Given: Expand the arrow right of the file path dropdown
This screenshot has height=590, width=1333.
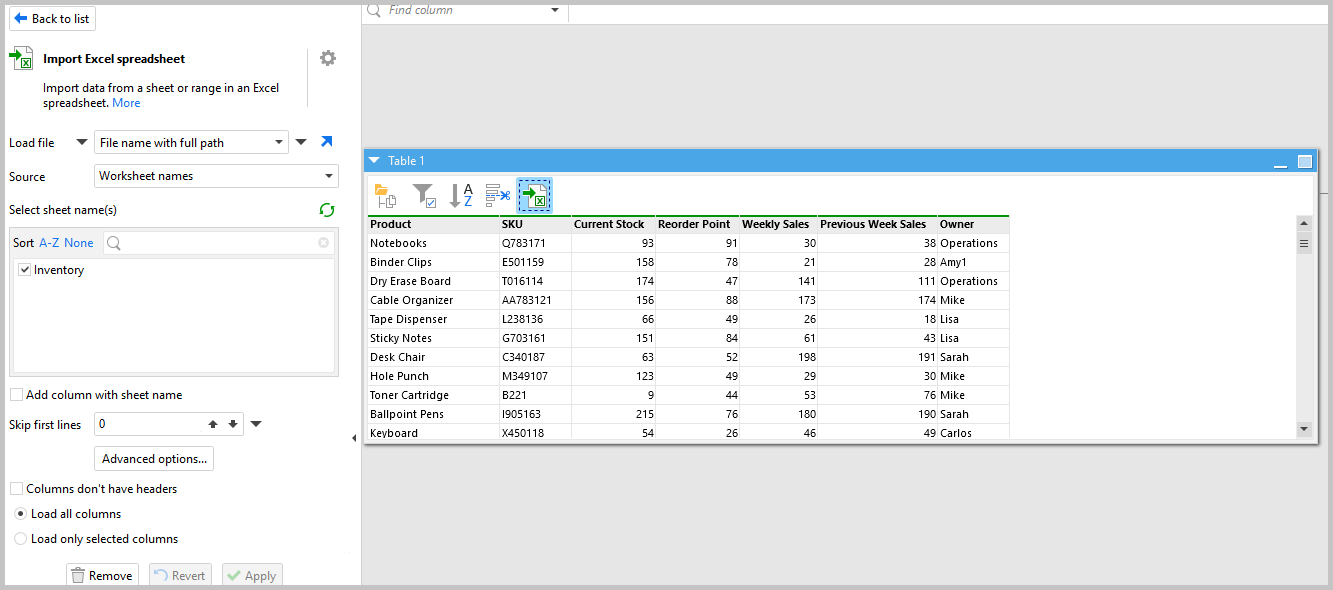Looking at the screenshot, I should point(301,143).
